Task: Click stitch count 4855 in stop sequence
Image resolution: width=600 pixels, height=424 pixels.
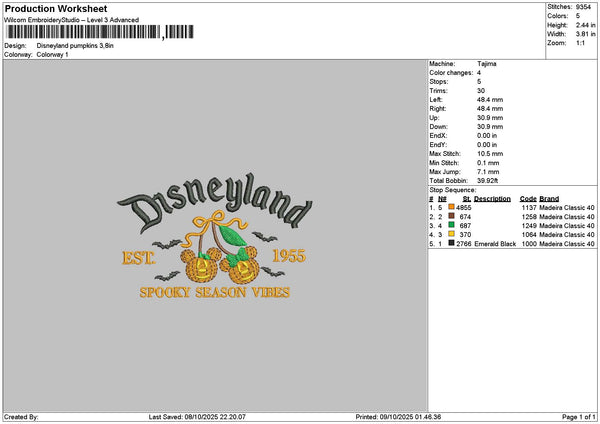Action: point(464,208)
